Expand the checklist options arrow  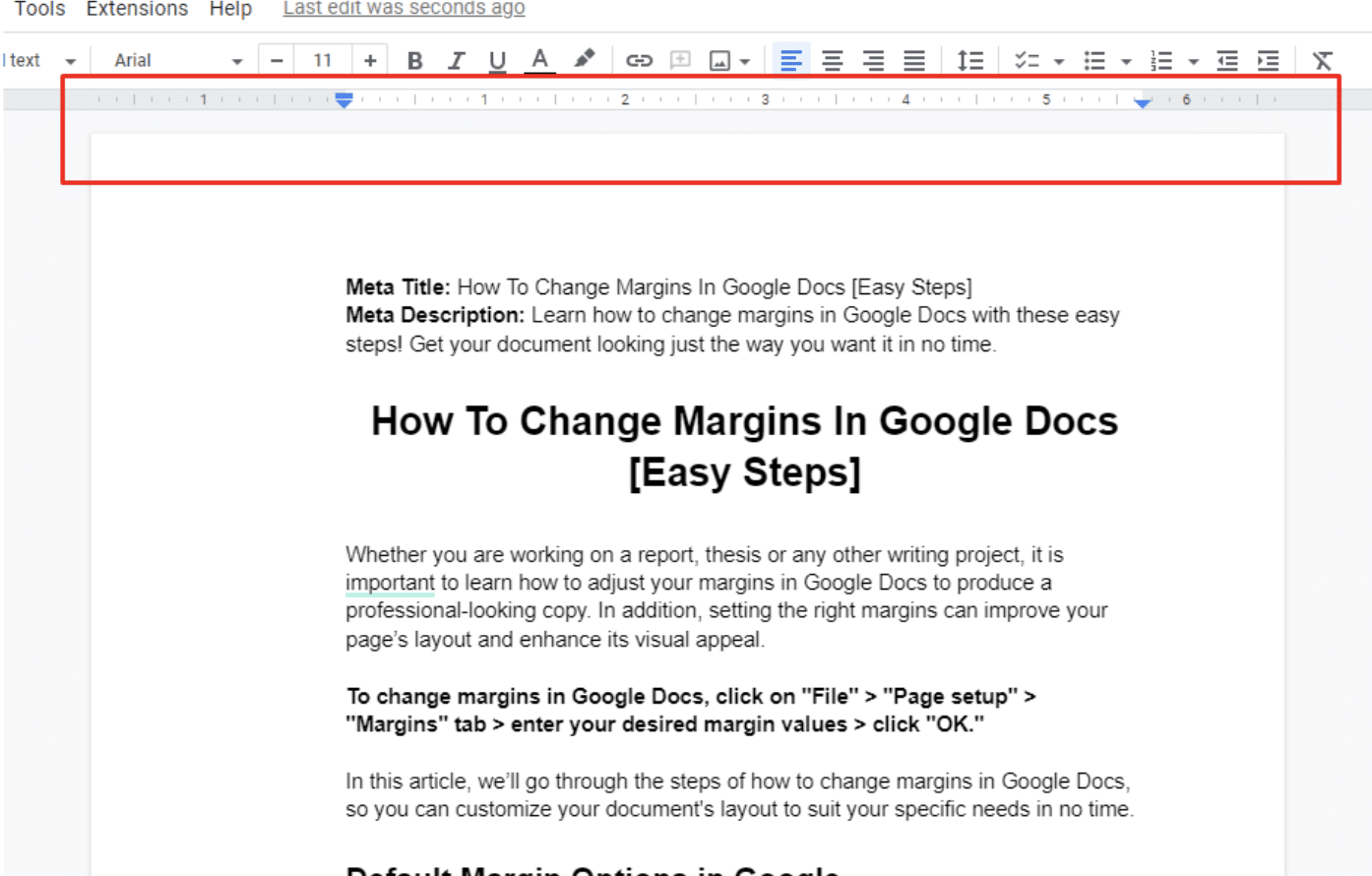tap(1059, 62)
